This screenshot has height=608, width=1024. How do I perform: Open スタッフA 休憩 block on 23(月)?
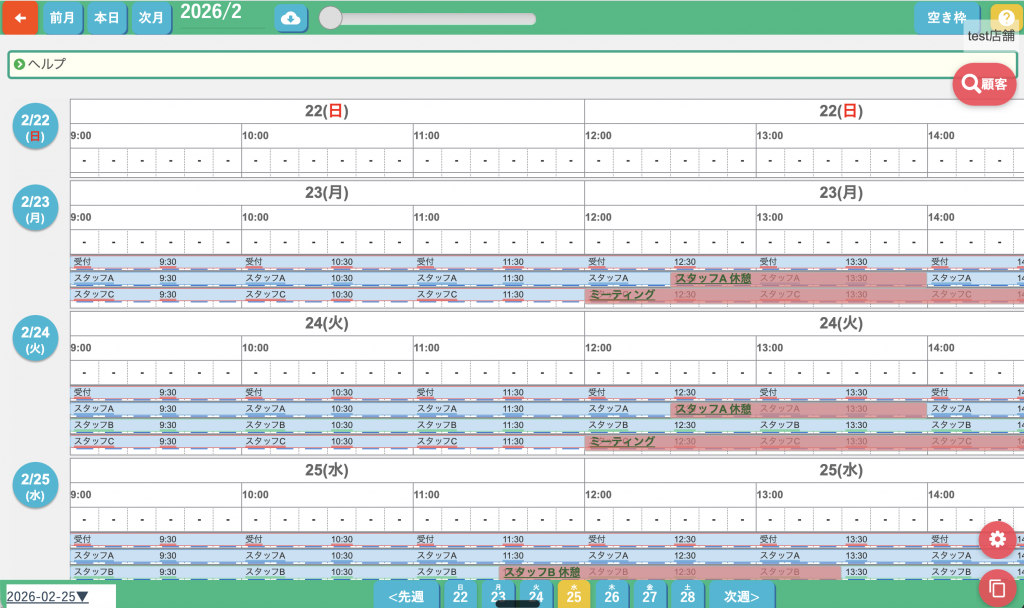(712, 279)
